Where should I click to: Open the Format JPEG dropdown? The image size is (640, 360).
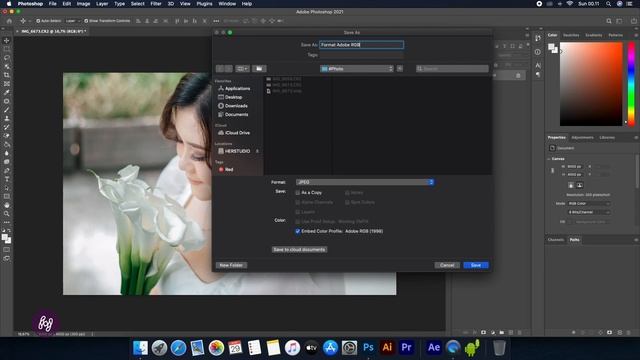[364, 182]
